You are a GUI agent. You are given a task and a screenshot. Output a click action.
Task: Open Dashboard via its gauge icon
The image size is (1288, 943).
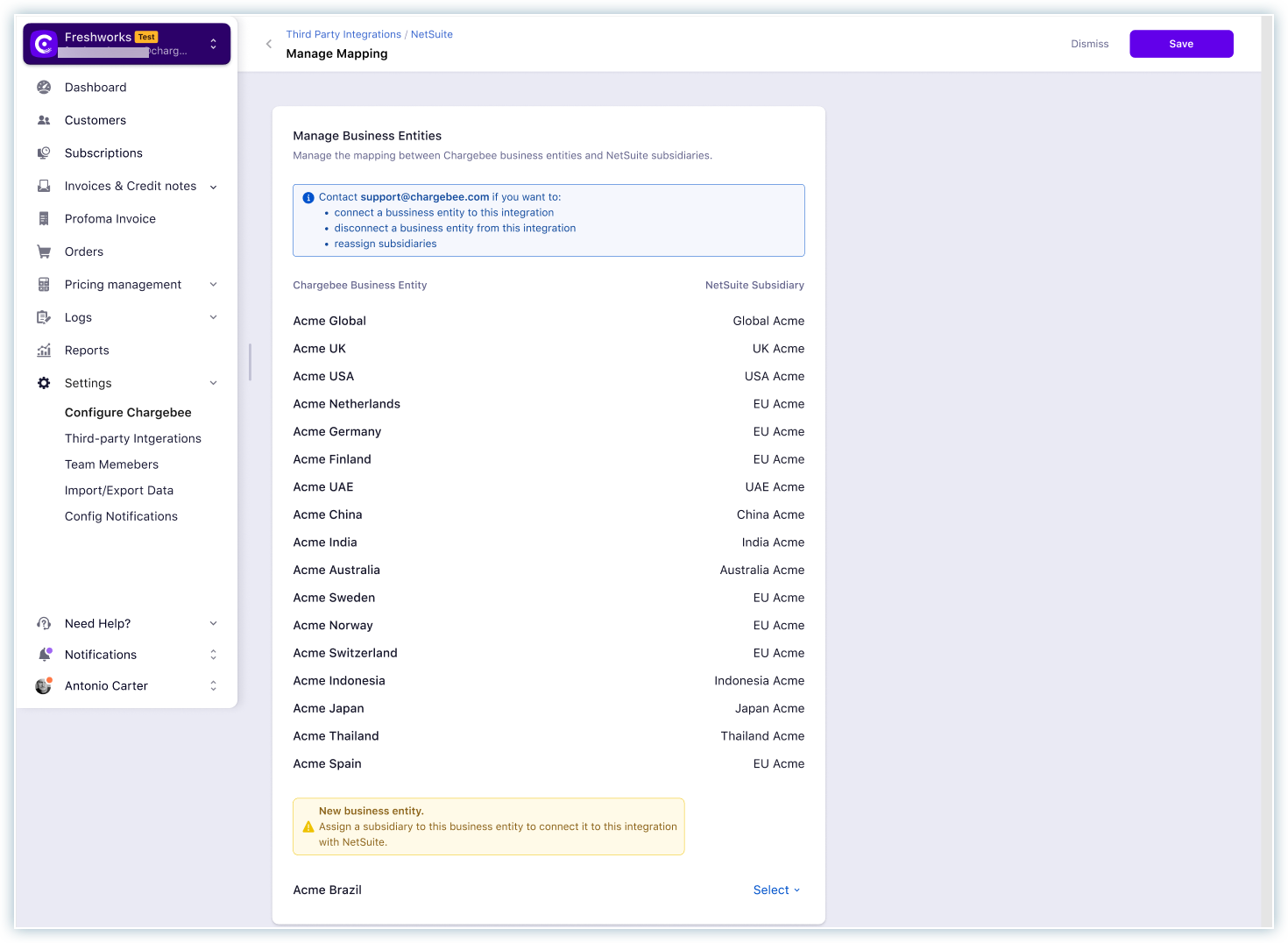coord(44,87)
